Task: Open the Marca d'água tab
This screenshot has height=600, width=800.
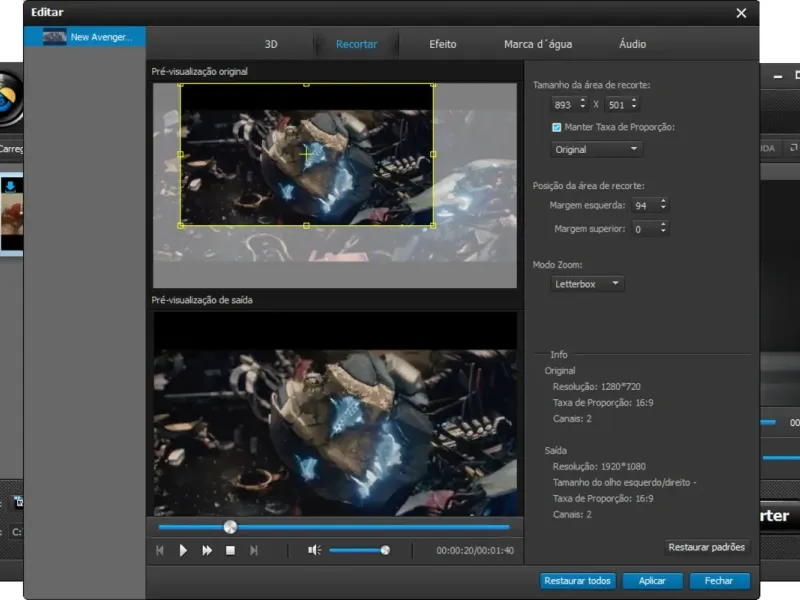Action: click(x=538, y=44)
